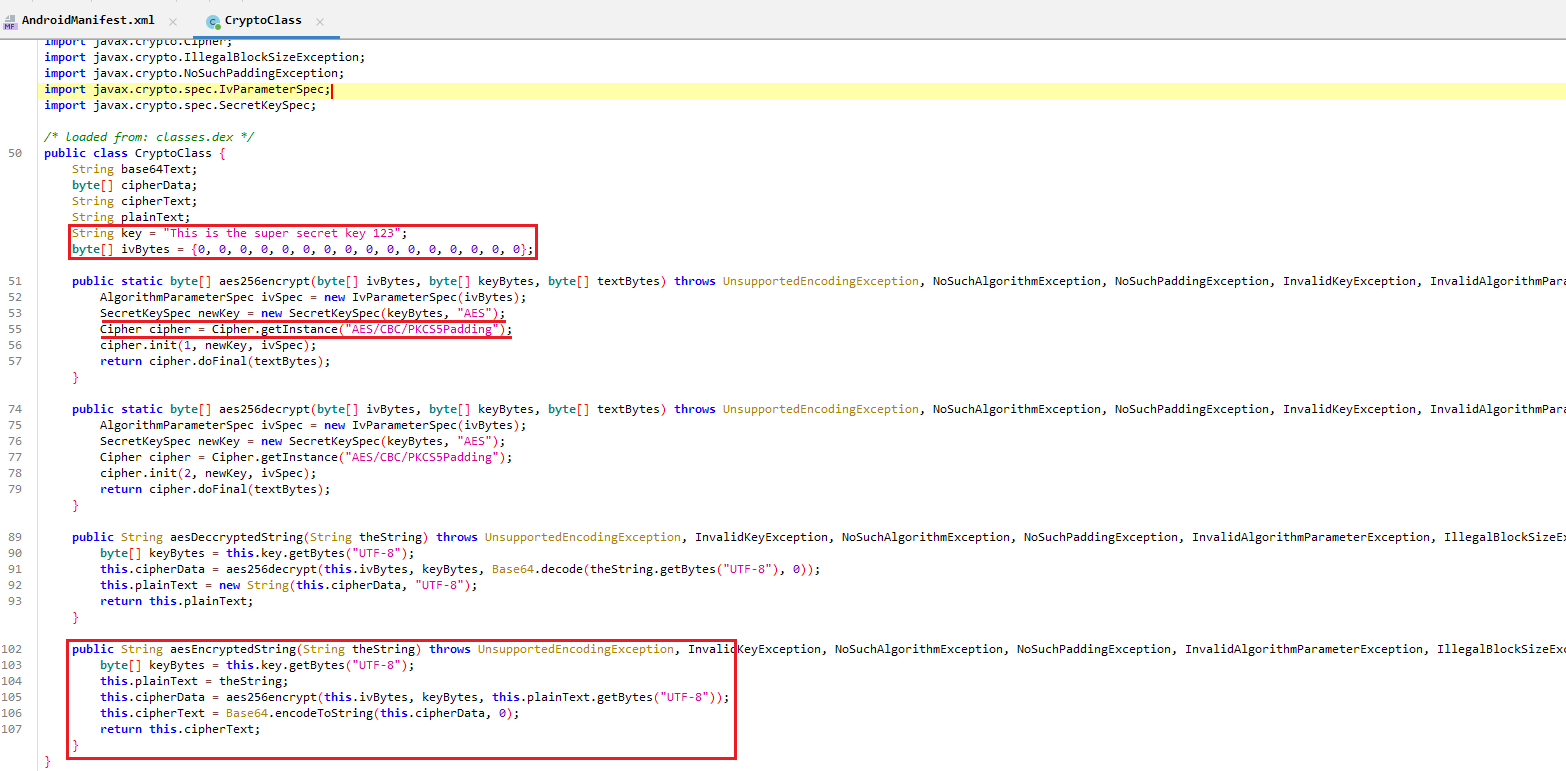The image size is (1566, 771).
Task: Close the CryptoClass tab
Action: (320, 21)
